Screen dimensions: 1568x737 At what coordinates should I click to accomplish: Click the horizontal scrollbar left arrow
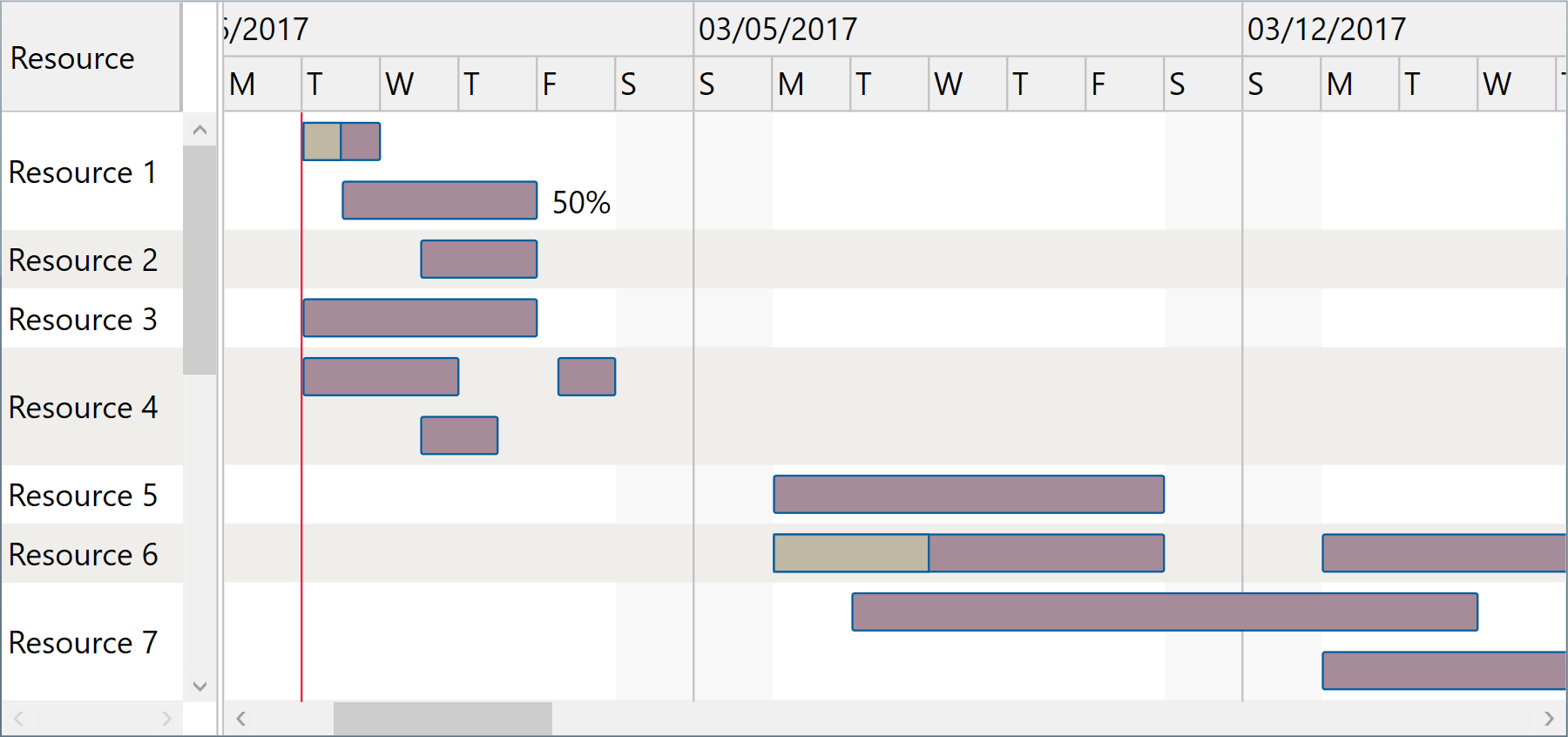(240, 718)
